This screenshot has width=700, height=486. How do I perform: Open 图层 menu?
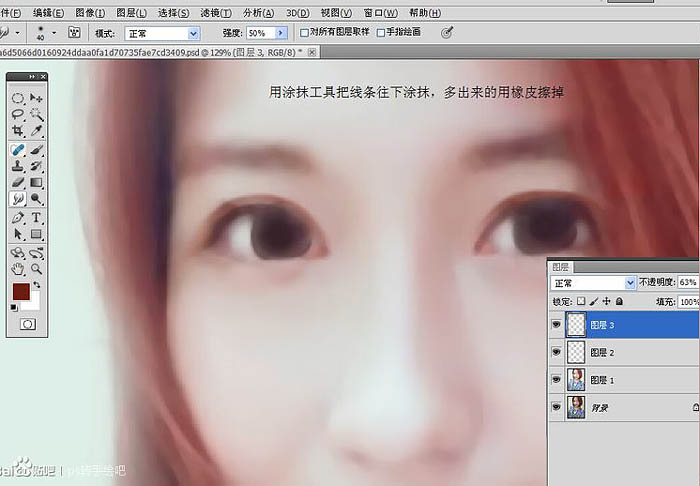(x=131, y=13)
